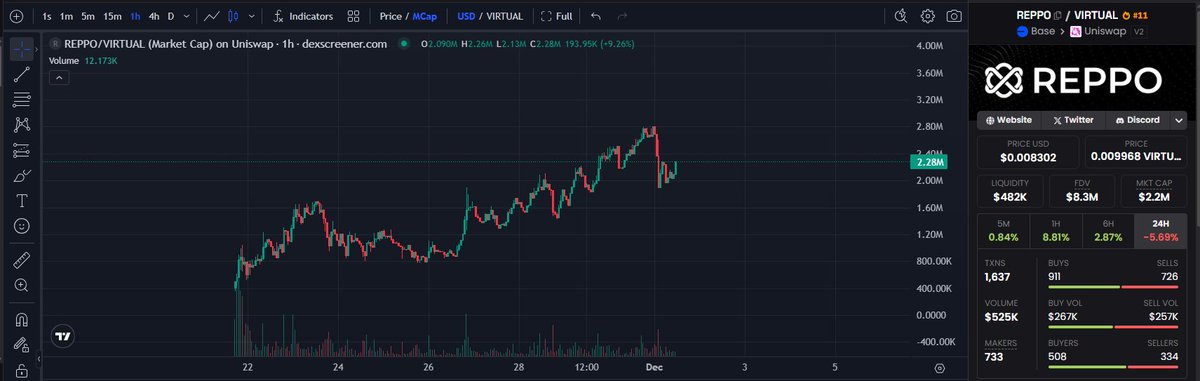Select the trend line drawing tool
This screenshot has width=1200, height=381.
click(22, 74)
